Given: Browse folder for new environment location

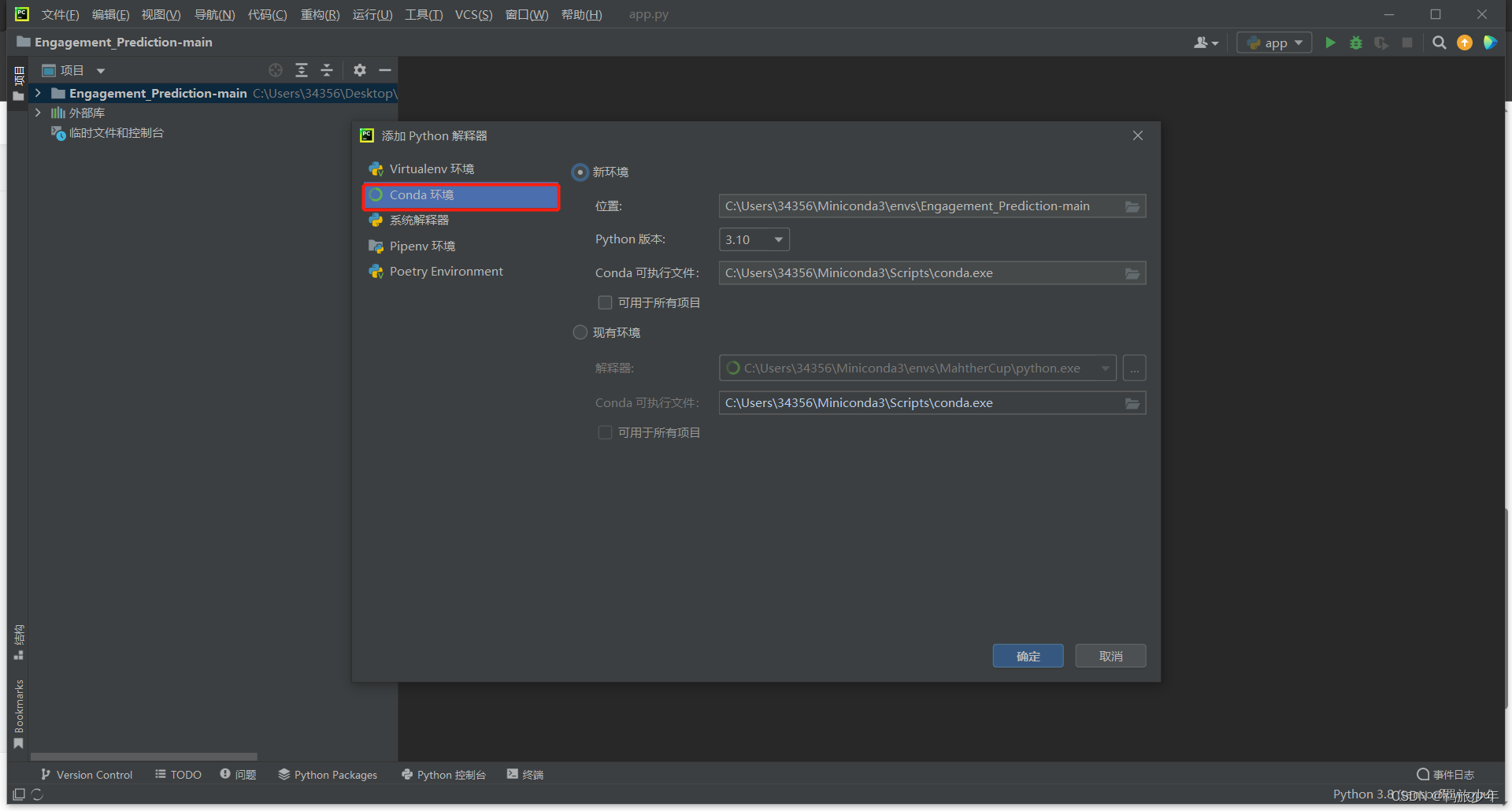Looking at the screenshot, I should pos(1132,206).
